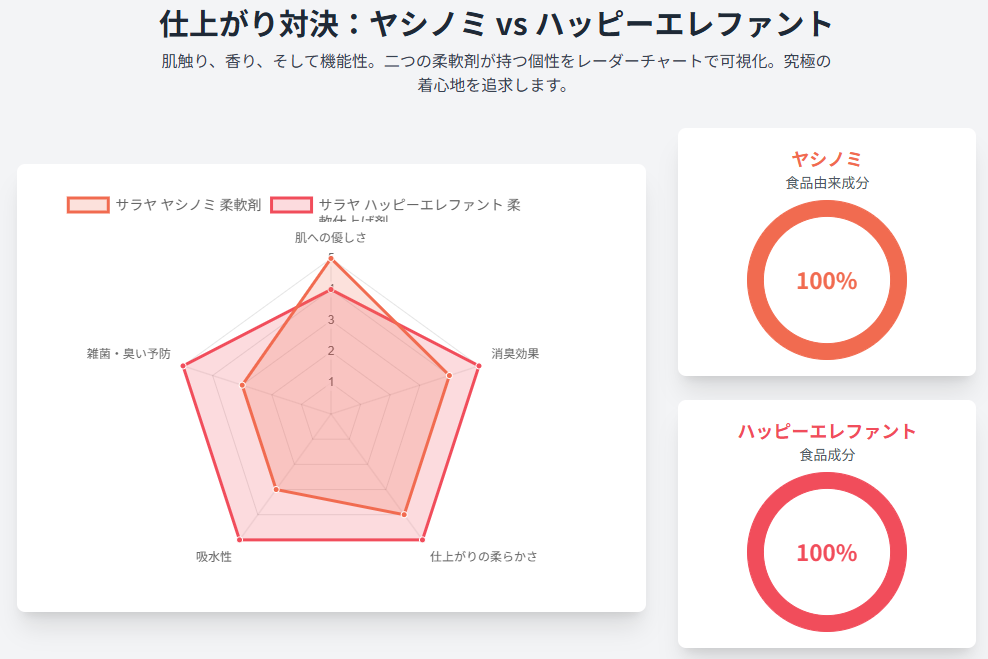
Task: Select ハッピーエレファント data point at 消臭効果 vertex
Action: coord(478,366)
